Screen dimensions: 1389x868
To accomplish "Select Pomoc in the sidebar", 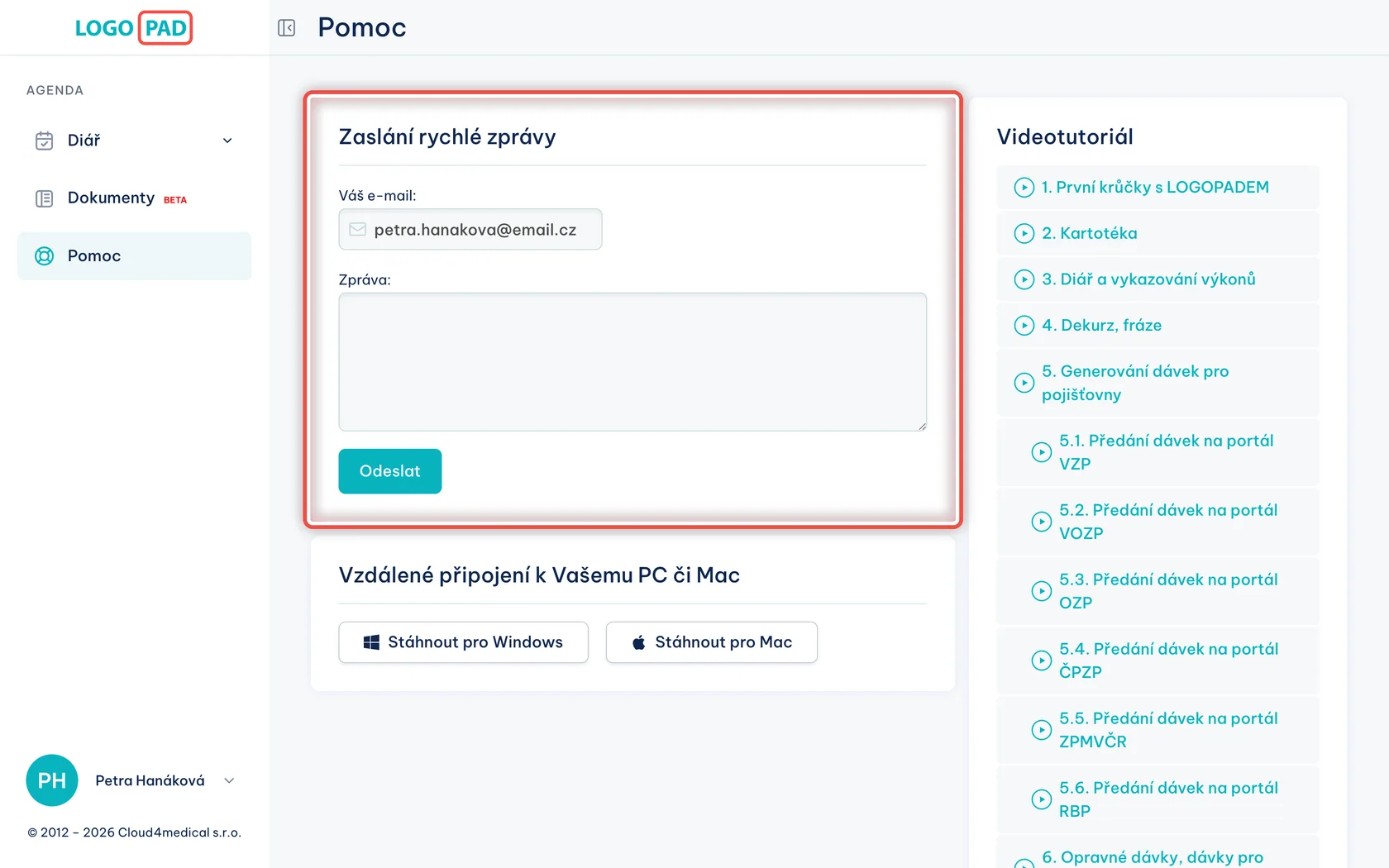I will [x=135, y=256].
